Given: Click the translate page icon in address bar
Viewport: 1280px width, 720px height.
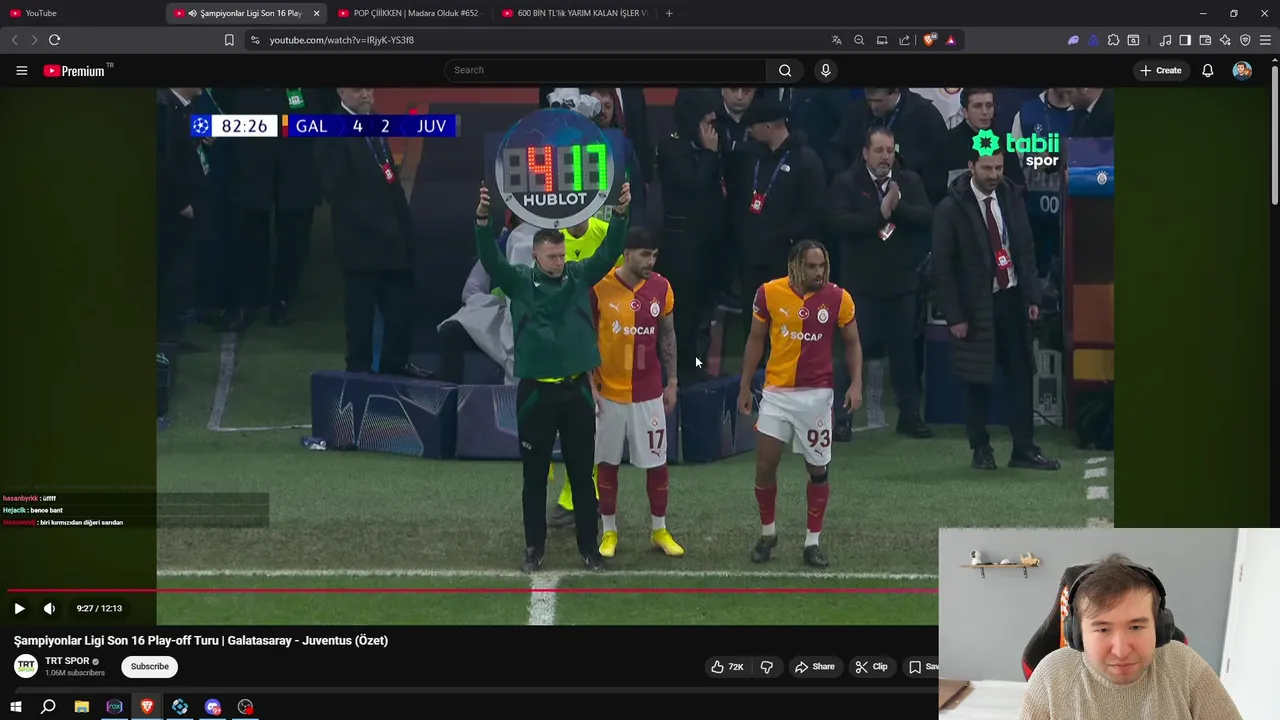Looking at the screenshot, I should 837,40.
